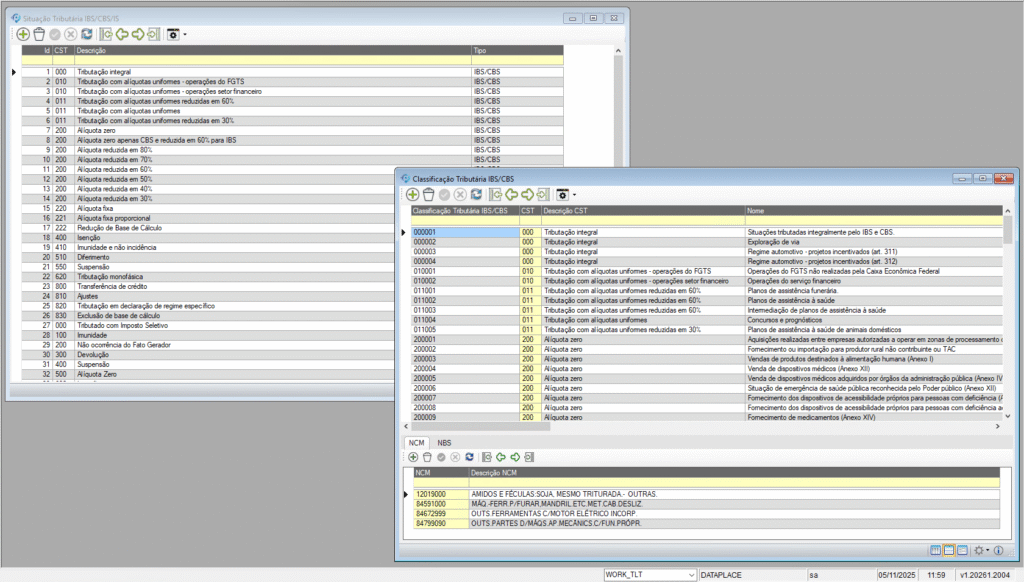Screen dimensions: 1024x582
Task: Add new record in Situação Tributária window
Action: click(24, 33)
